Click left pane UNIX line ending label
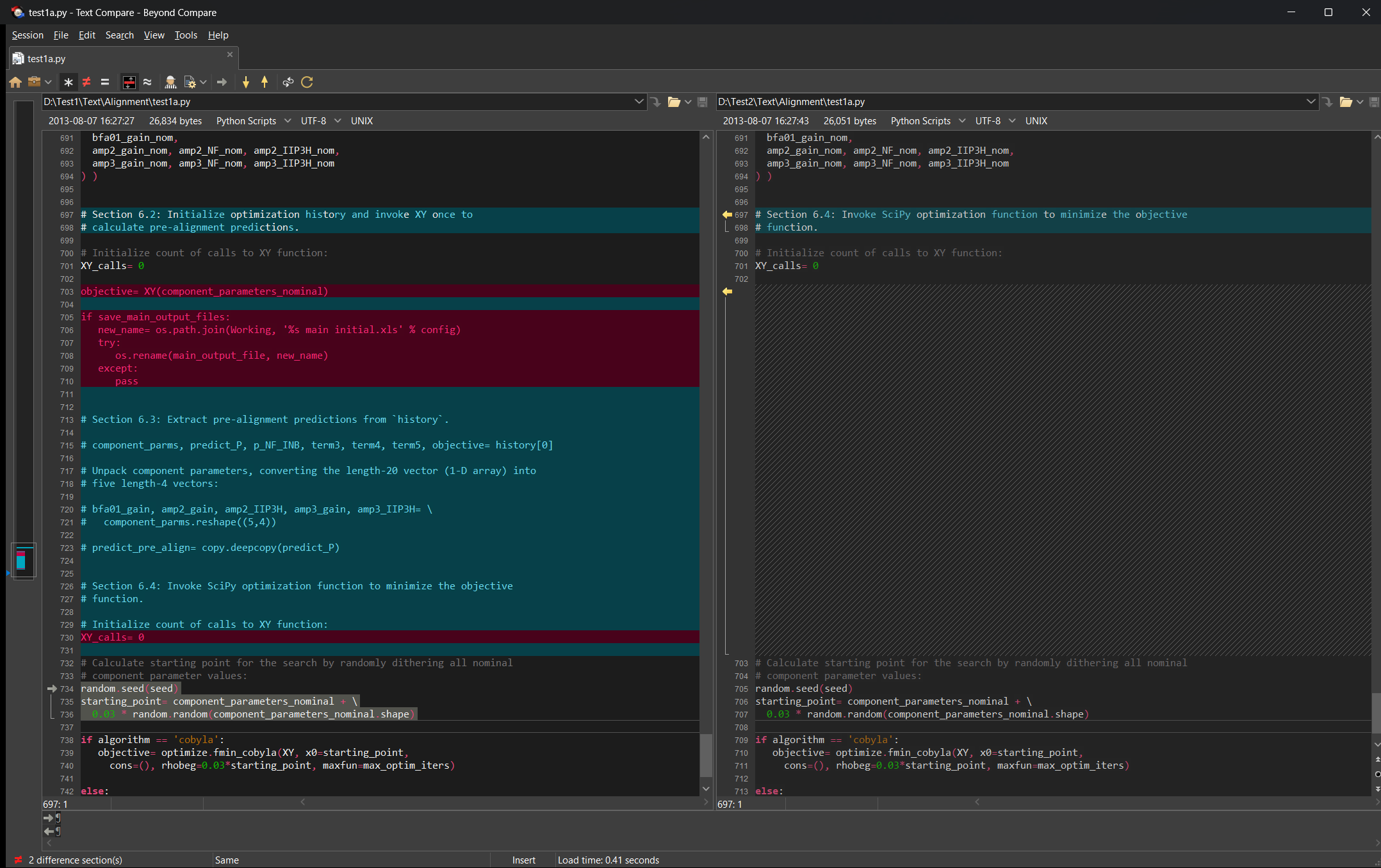The image size is (1381, 868). [362, 121]
